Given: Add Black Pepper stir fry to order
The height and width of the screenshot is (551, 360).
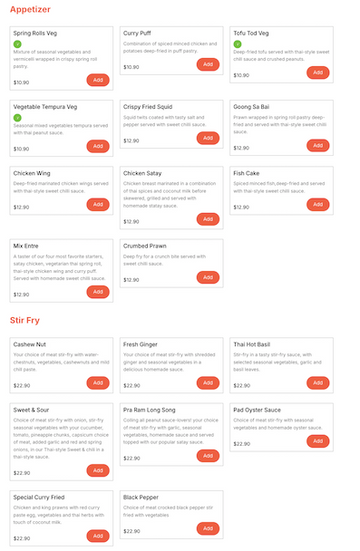Looking at the screenshot, I should click(x=208, y=529).
